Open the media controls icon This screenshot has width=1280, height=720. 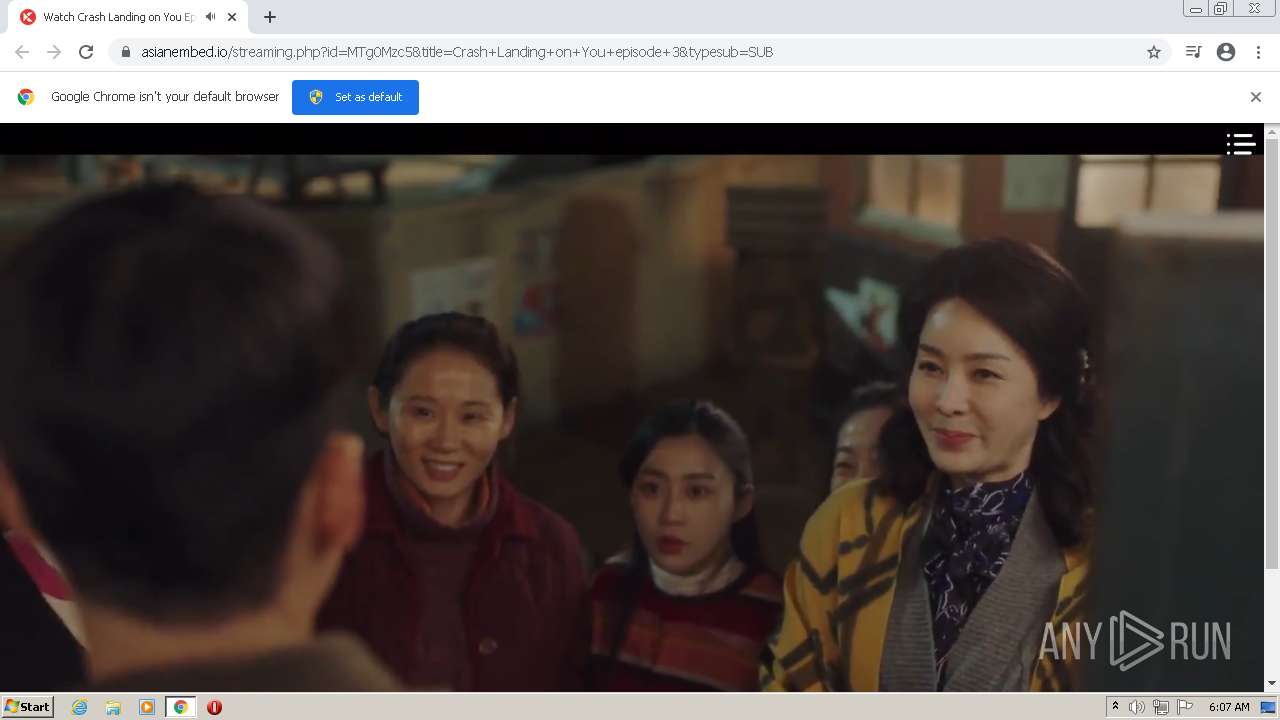click(x=1193, y=52)
